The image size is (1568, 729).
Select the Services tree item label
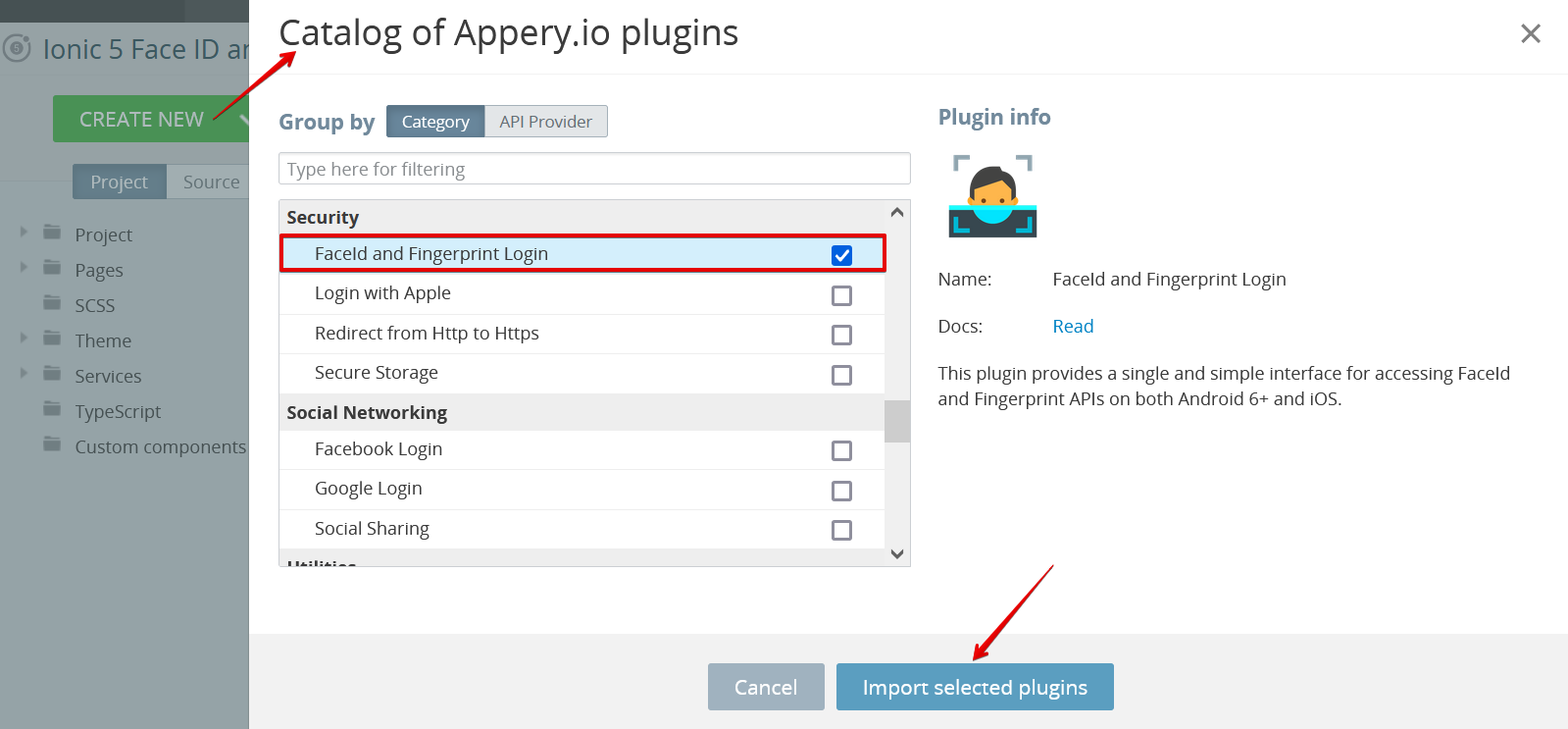click(108, 376)
